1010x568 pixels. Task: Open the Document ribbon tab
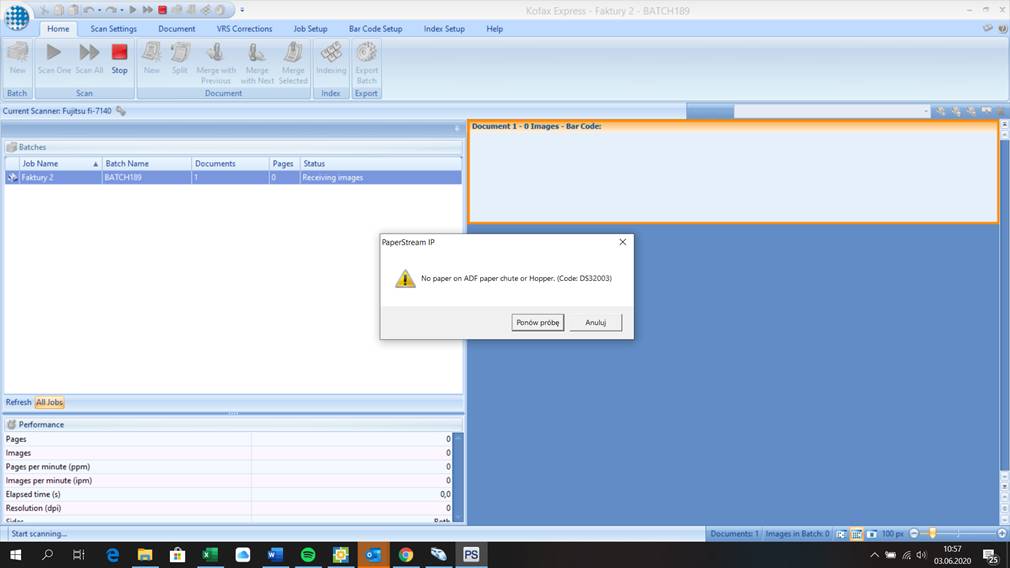tap(176, 29)
